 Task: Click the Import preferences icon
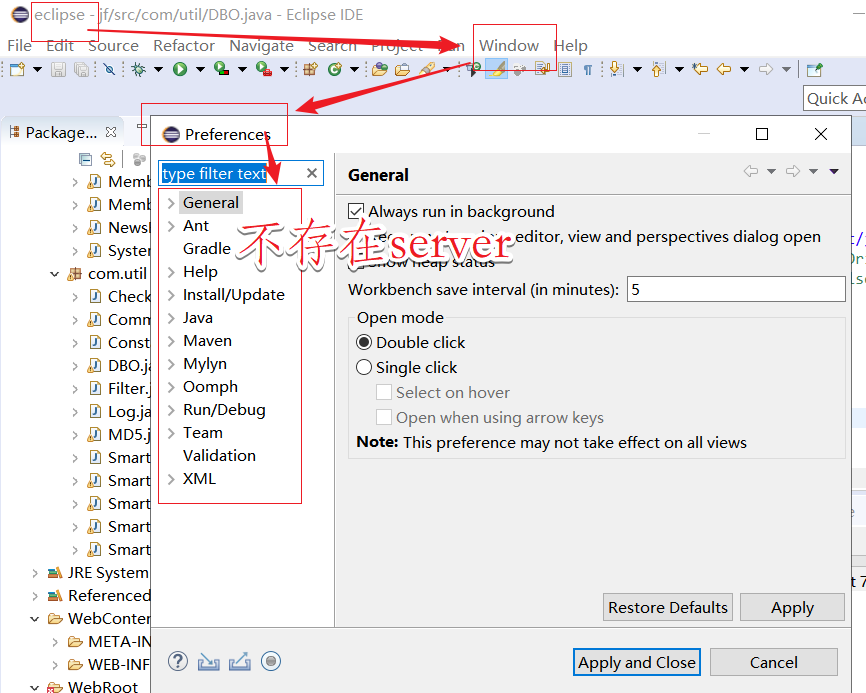[209, 662]
